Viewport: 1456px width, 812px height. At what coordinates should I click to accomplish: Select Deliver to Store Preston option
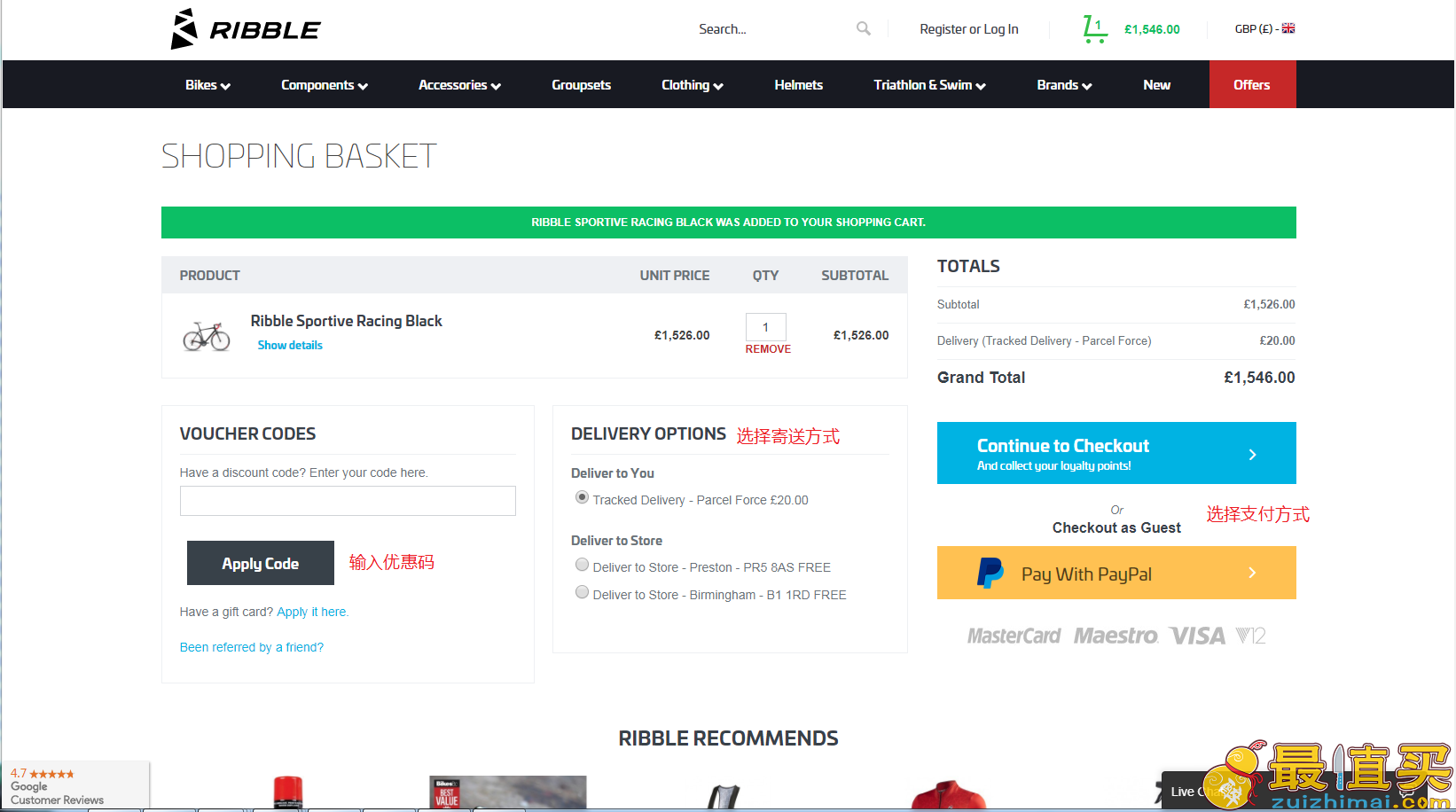pyautogui.click(x=582, y=565)
